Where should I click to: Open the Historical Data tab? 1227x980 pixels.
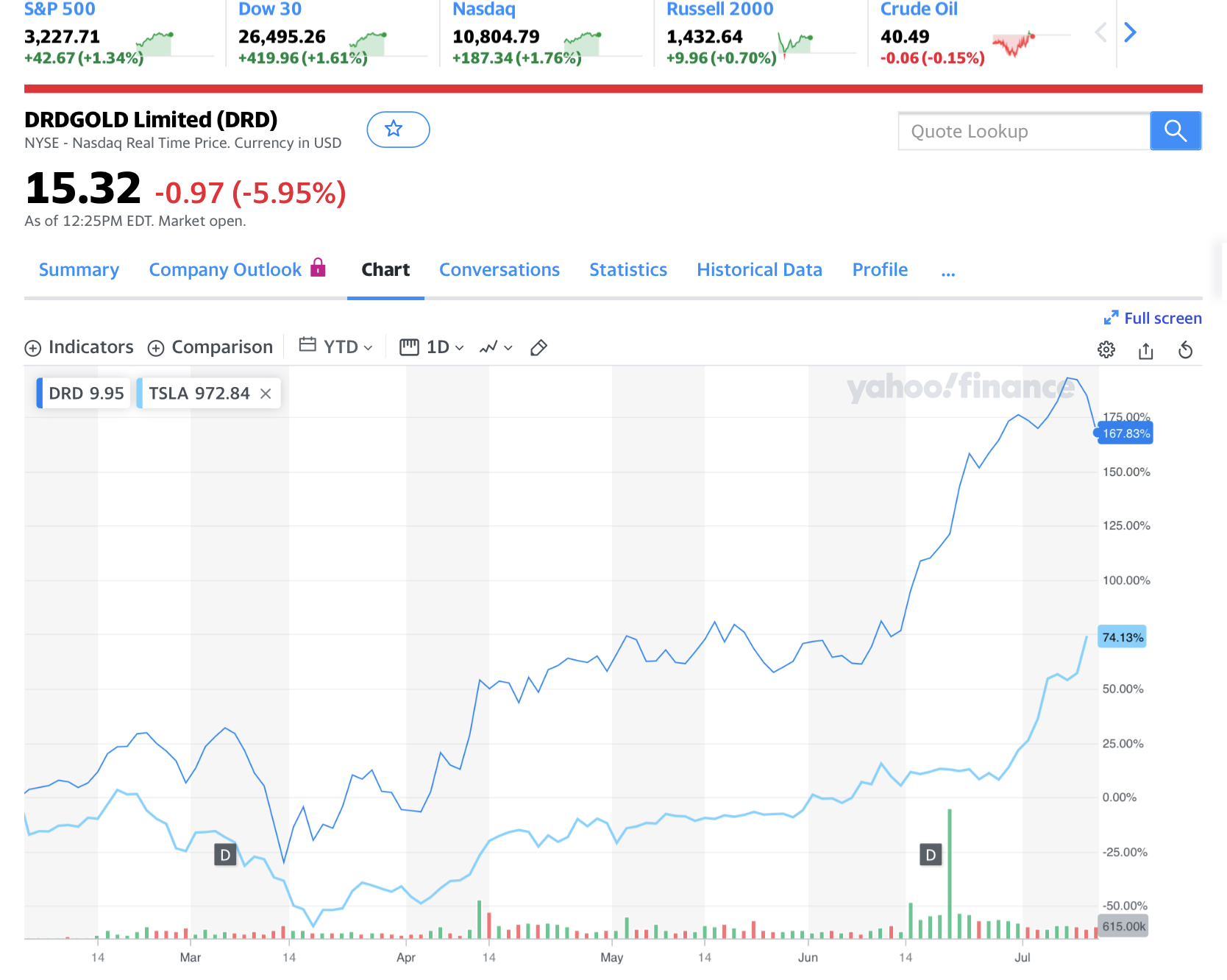coord(758,270)
